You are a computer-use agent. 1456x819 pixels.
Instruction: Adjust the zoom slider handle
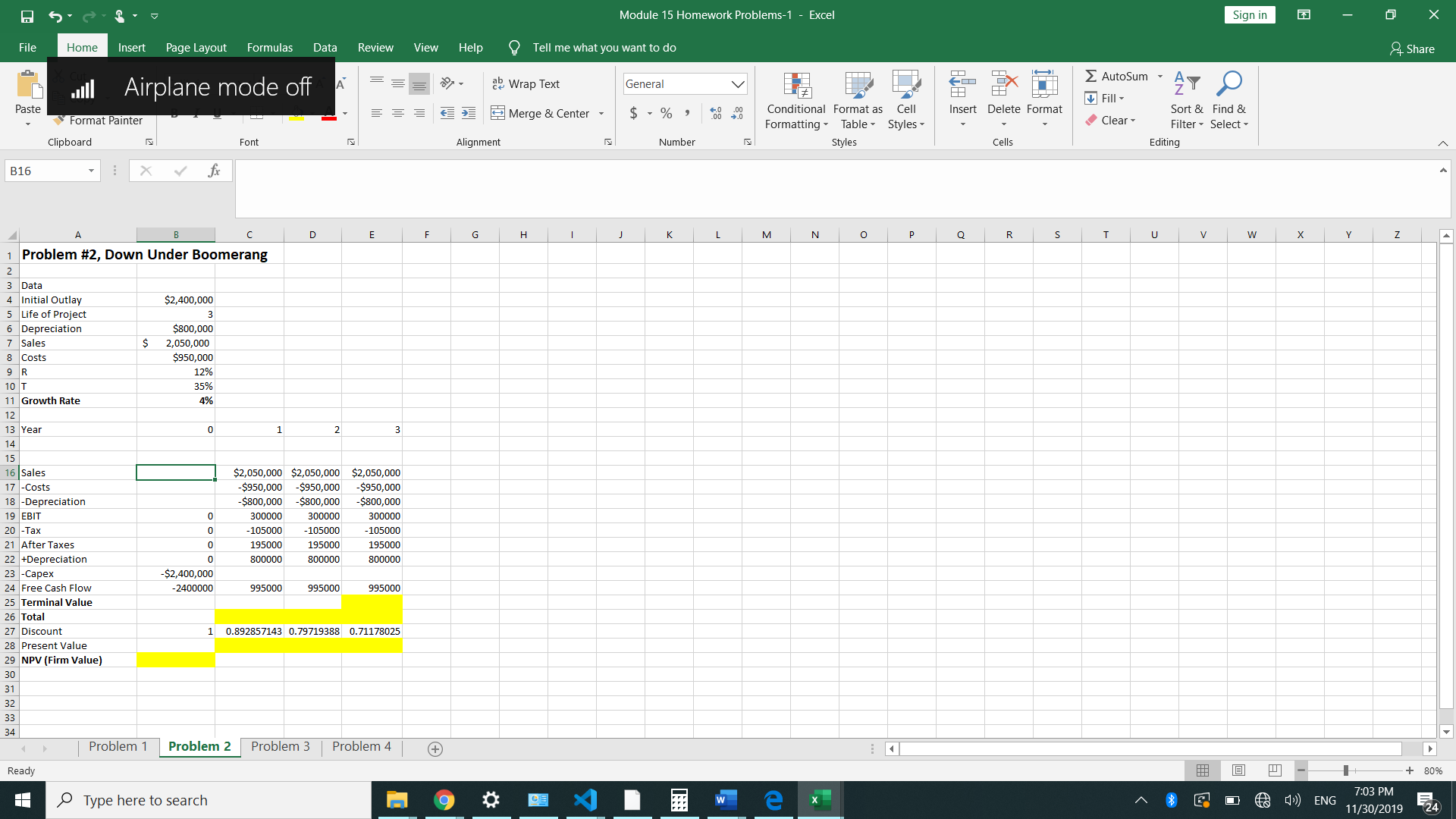pyautogui.click(x=1345, y=770)
